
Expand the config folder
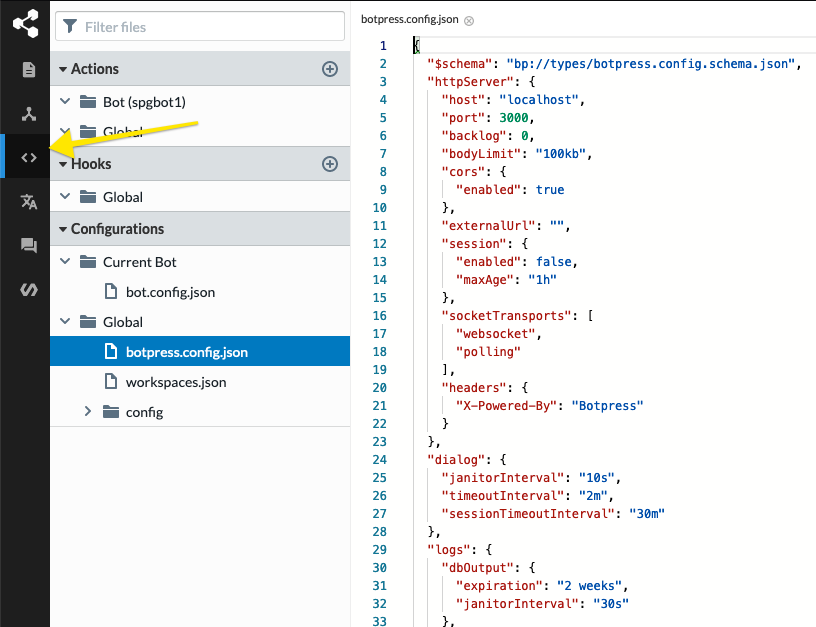pyautogui.click(x=87, y=411)
